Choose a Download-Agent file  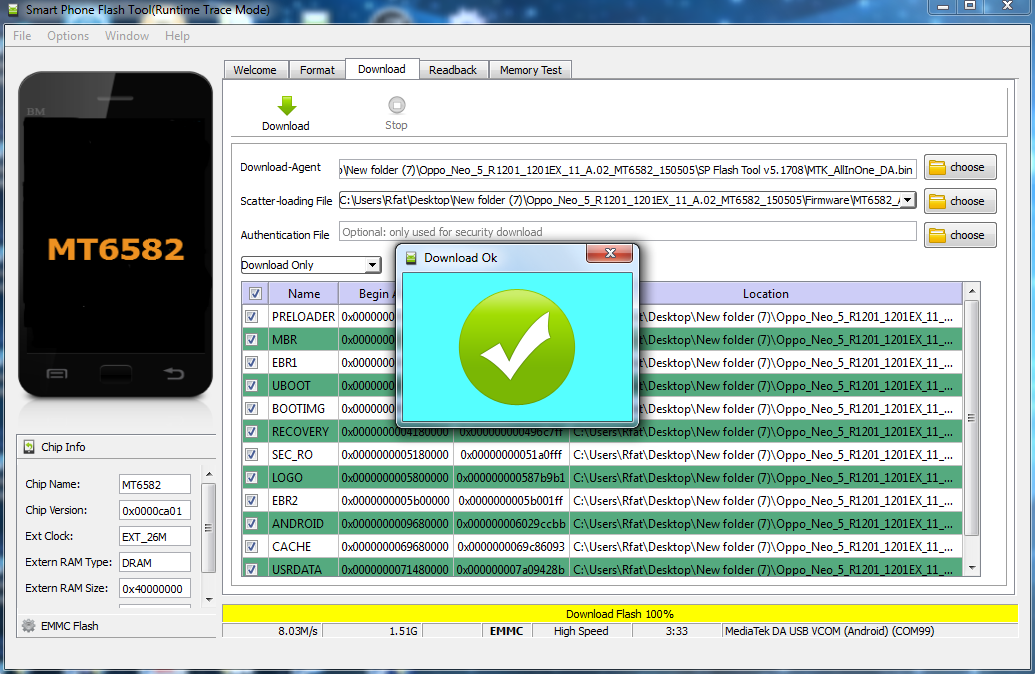point(960,168)
